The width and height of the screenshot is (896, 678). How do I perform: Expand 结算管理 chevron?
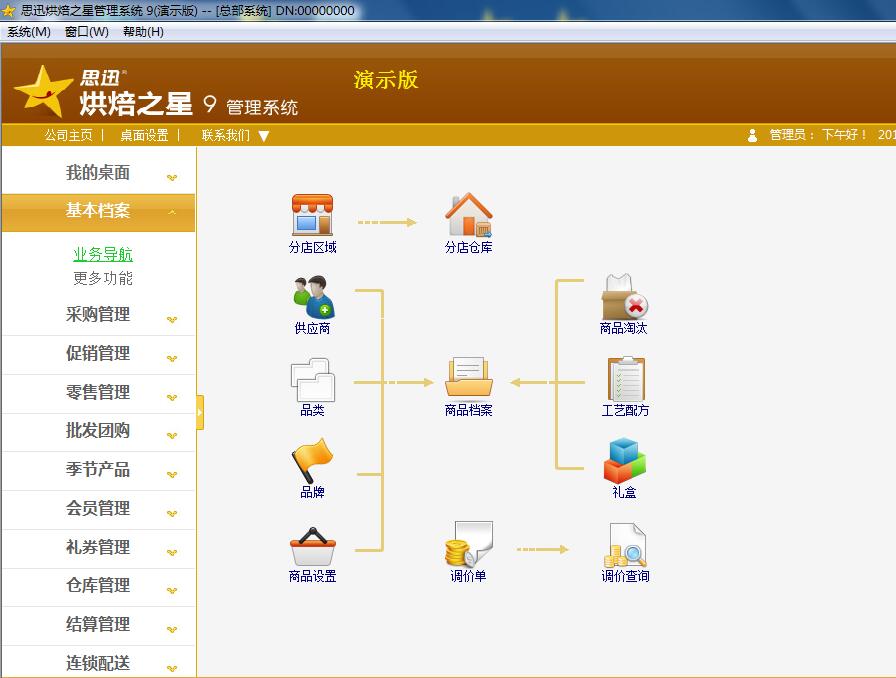171,629
